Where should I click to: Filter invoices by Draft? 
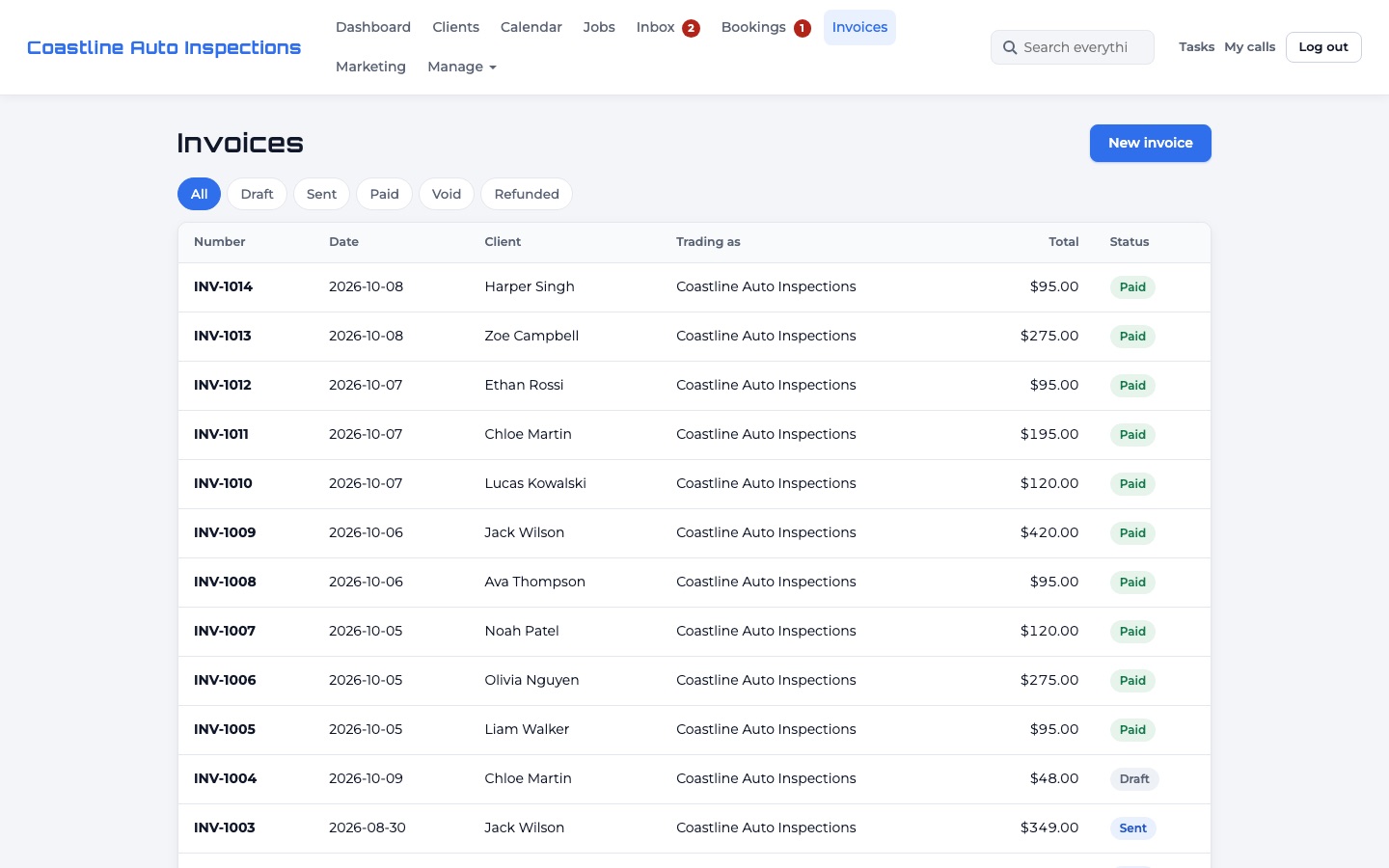pos(258,194)
